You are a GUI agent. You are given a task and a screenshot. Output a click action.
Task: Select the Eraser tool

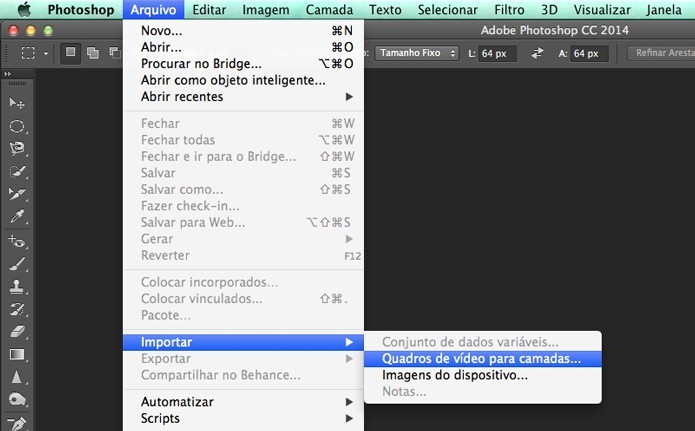click(x=17, y=332)
